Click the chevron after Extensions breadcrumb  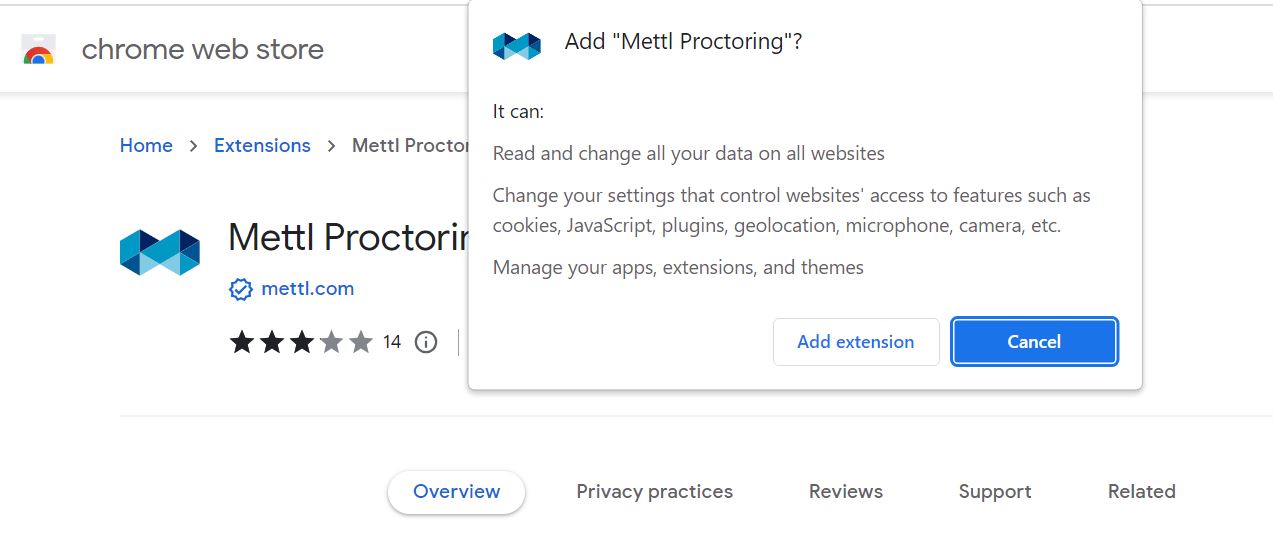click(331, 146)
